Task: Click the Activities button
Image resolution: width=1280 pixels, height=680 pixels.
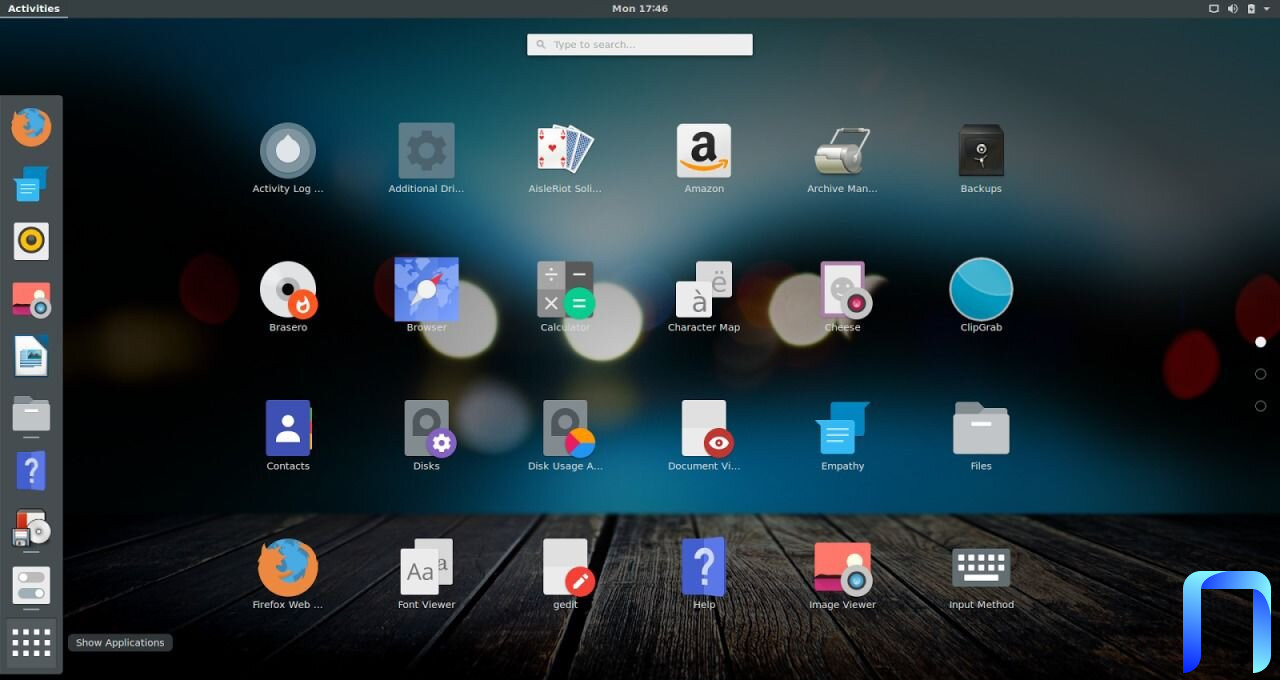Action: point(34,9)
